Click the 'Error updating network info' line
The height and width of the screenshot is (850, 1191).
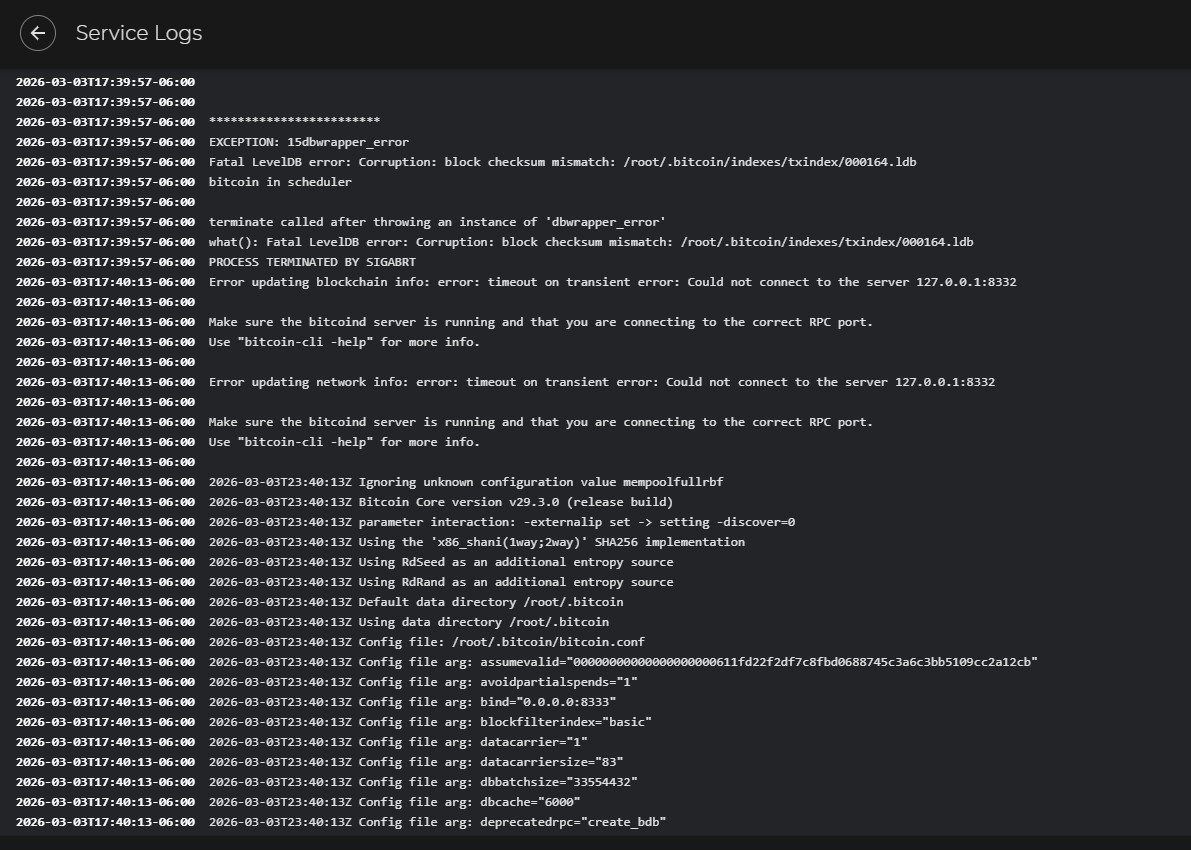tap(601, 382)
